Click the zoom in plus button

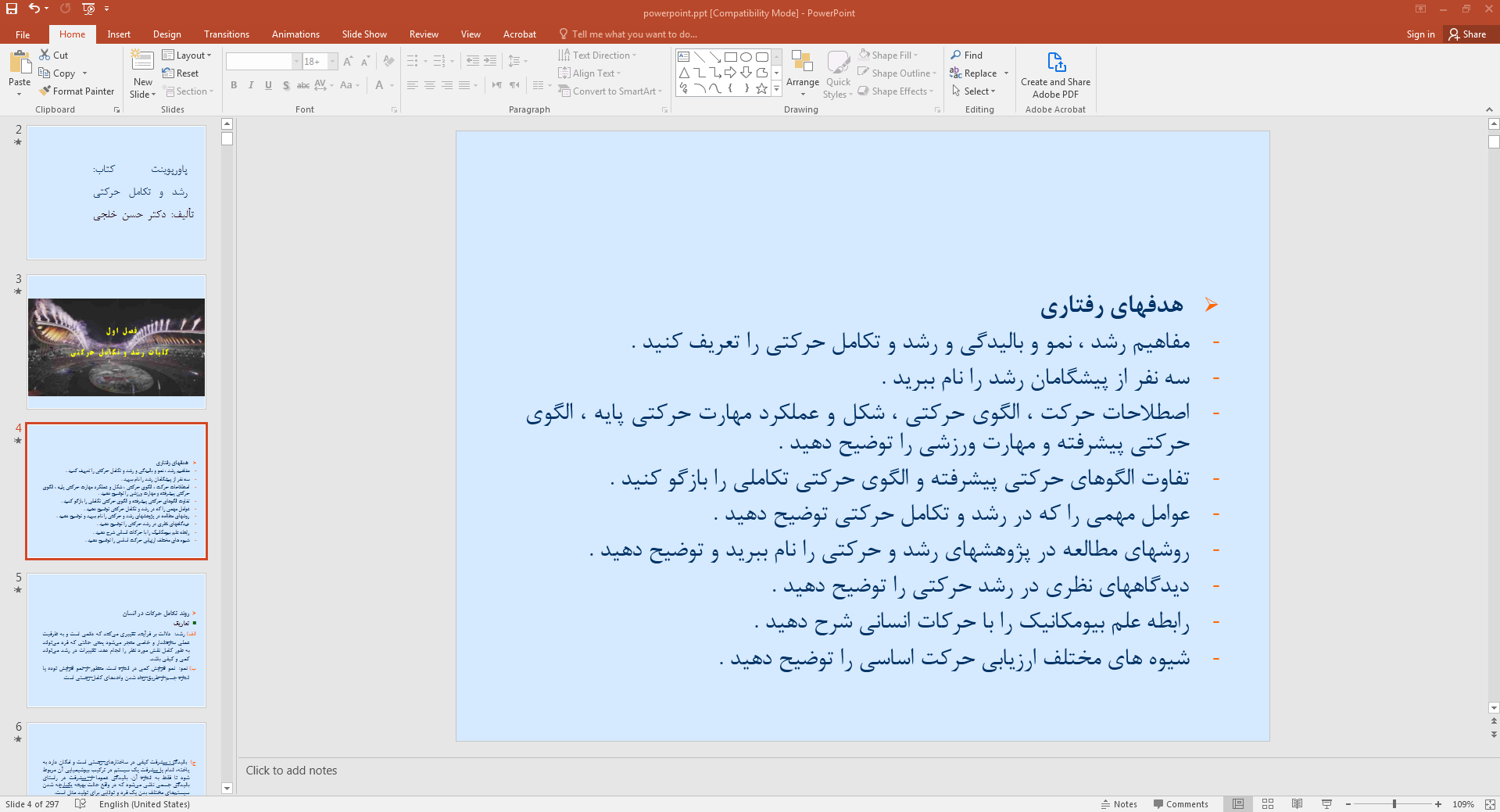tap(1438, 804)
